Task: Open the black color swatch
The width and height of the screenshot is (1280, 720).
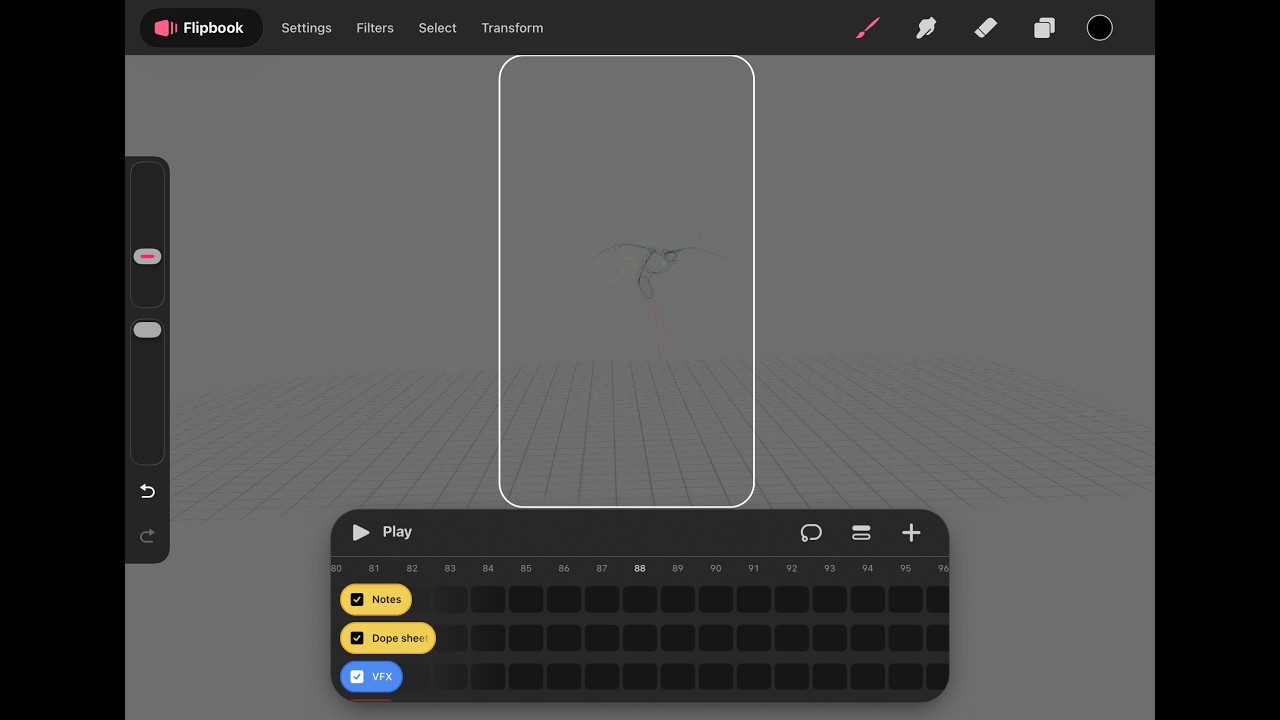Action: point(1099,28)
